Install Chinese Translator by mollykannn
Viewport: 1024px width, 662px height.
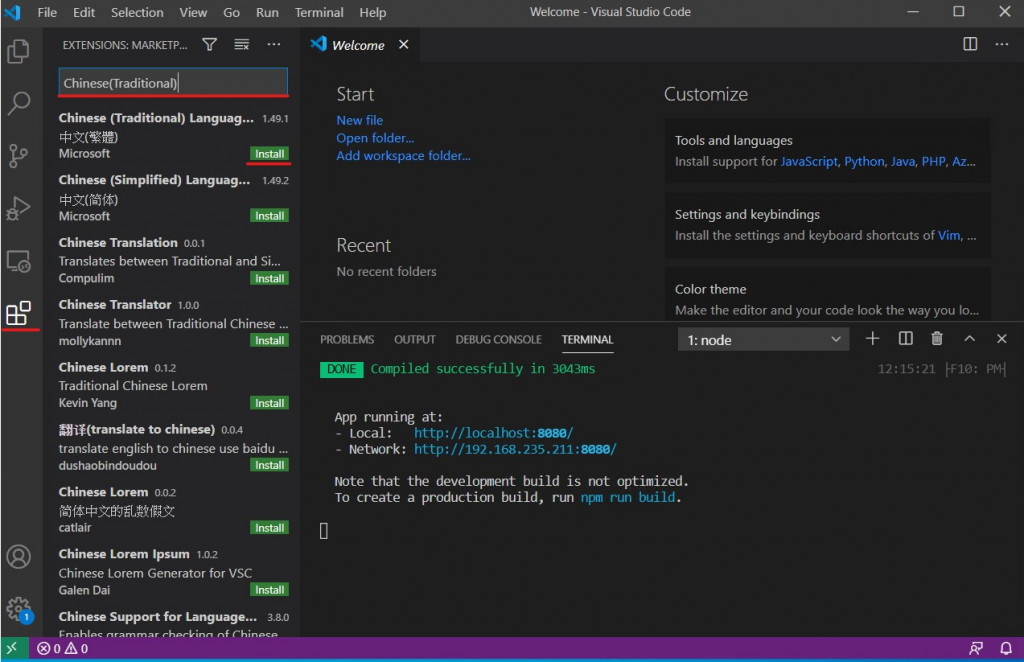pos(269,340)
